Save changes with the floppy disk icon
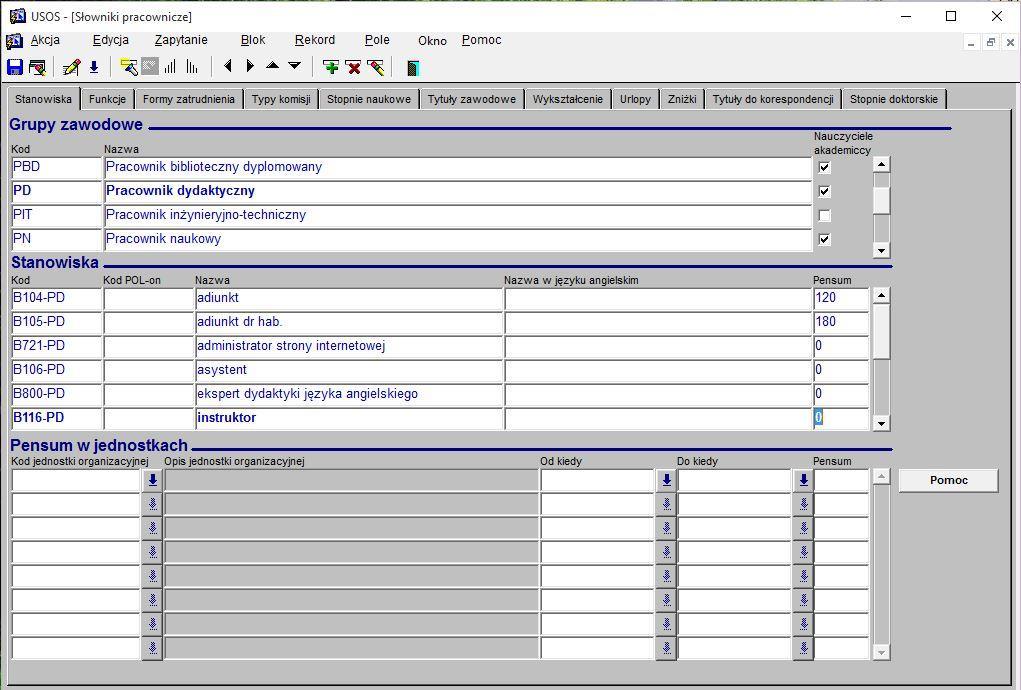Screen dimensions: 1021x690 point(14,67)
